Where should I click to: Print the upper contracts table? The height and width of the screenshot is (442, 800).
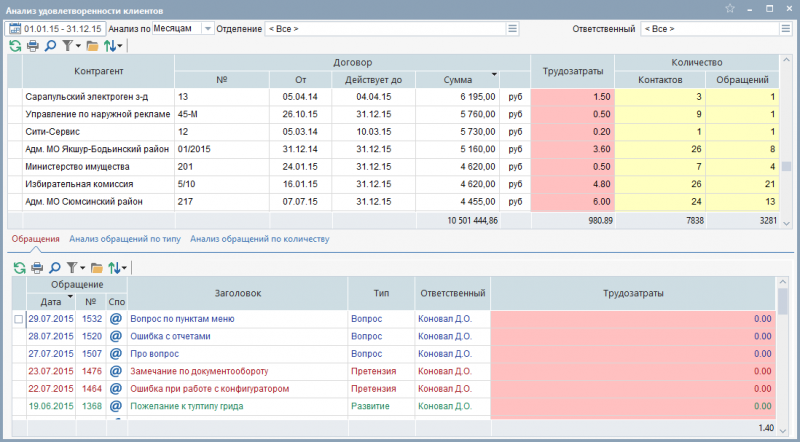33,46
